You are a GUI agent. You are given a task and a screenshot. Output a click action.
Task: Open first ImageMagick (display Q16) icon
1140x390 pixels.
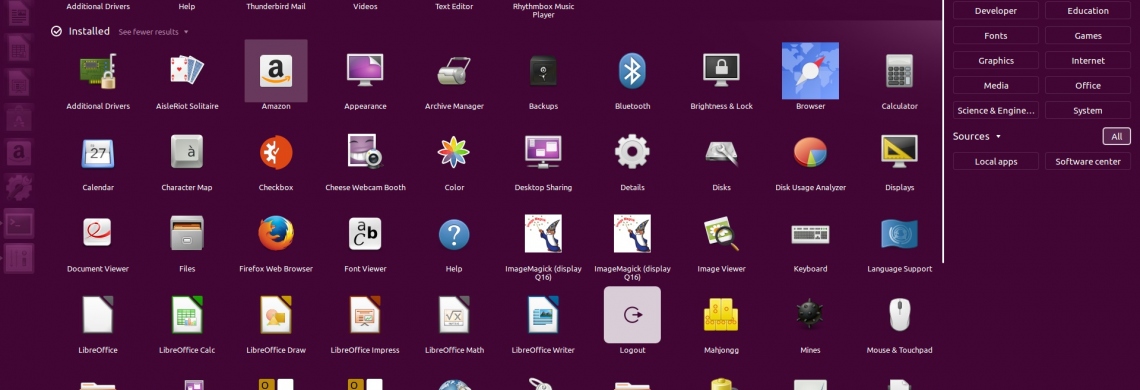tap(543, 234)
